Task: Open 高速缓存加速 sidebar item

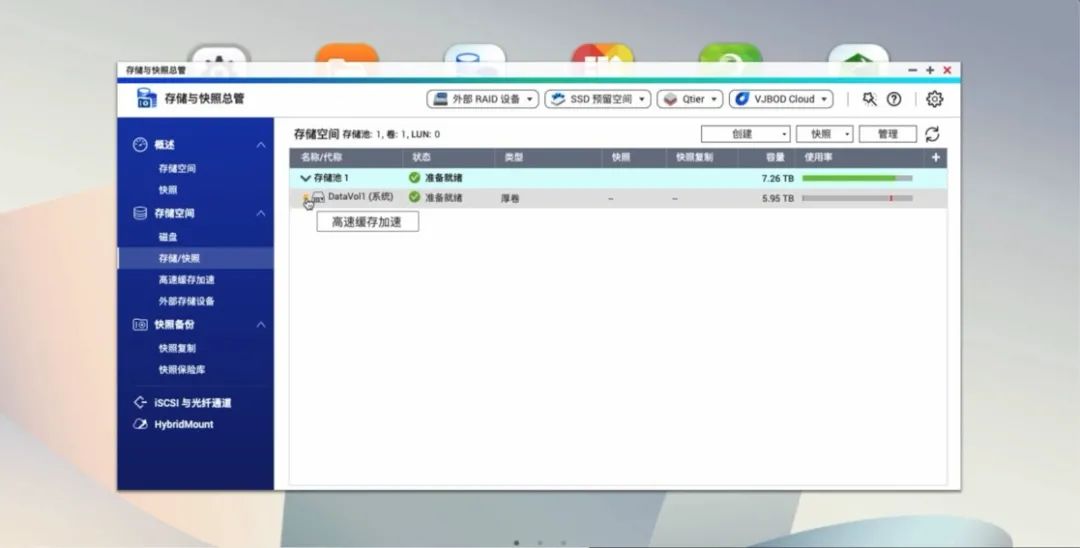Action: pos(187,280)
